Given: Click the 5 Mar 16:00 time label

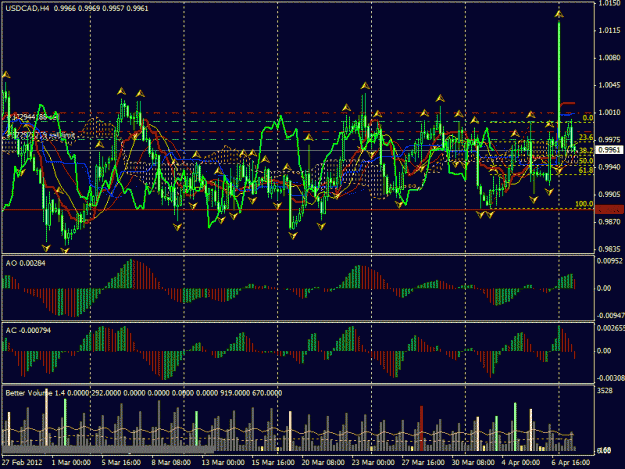Looking at the screenshot, I should click(x=121, y=463).
